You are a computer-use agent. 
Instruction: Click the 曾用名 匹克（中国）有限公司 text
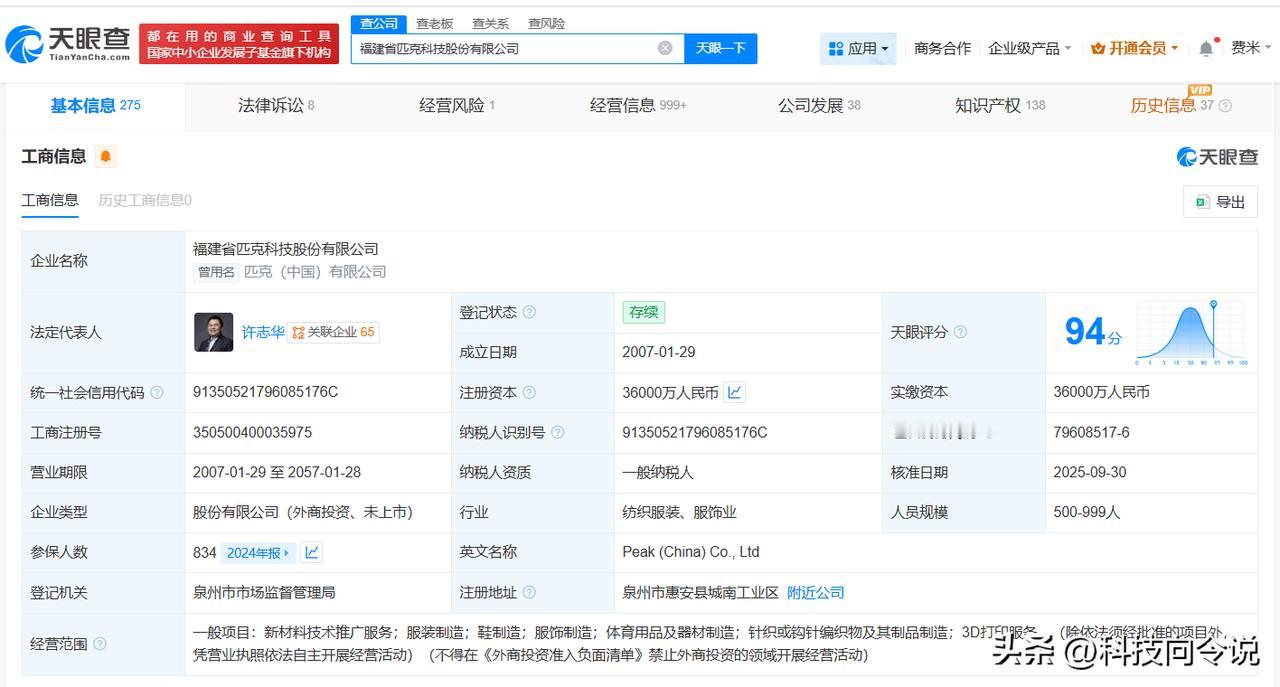coord(291,272)
